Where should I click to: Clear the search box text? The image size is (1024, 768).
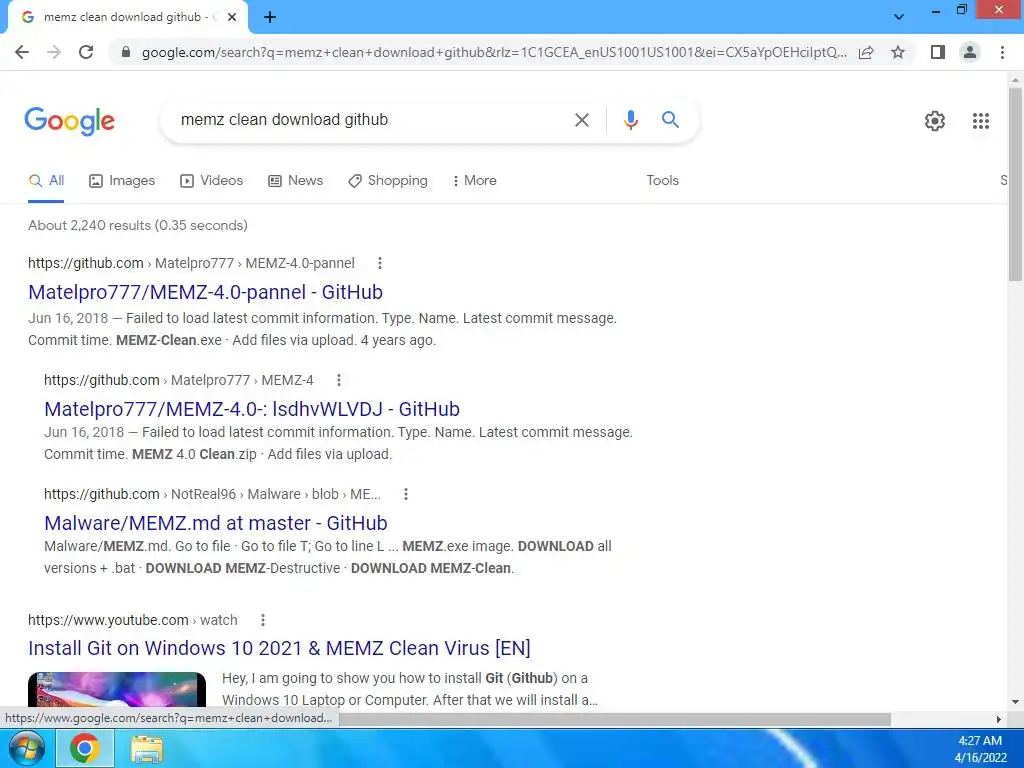pos(581,120)
